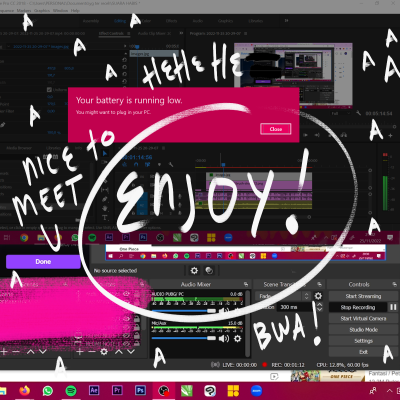Remove selected scene with minus icon
Image resolution: width=400 pixels, height=400 pixels.
(x=16, y=352)
